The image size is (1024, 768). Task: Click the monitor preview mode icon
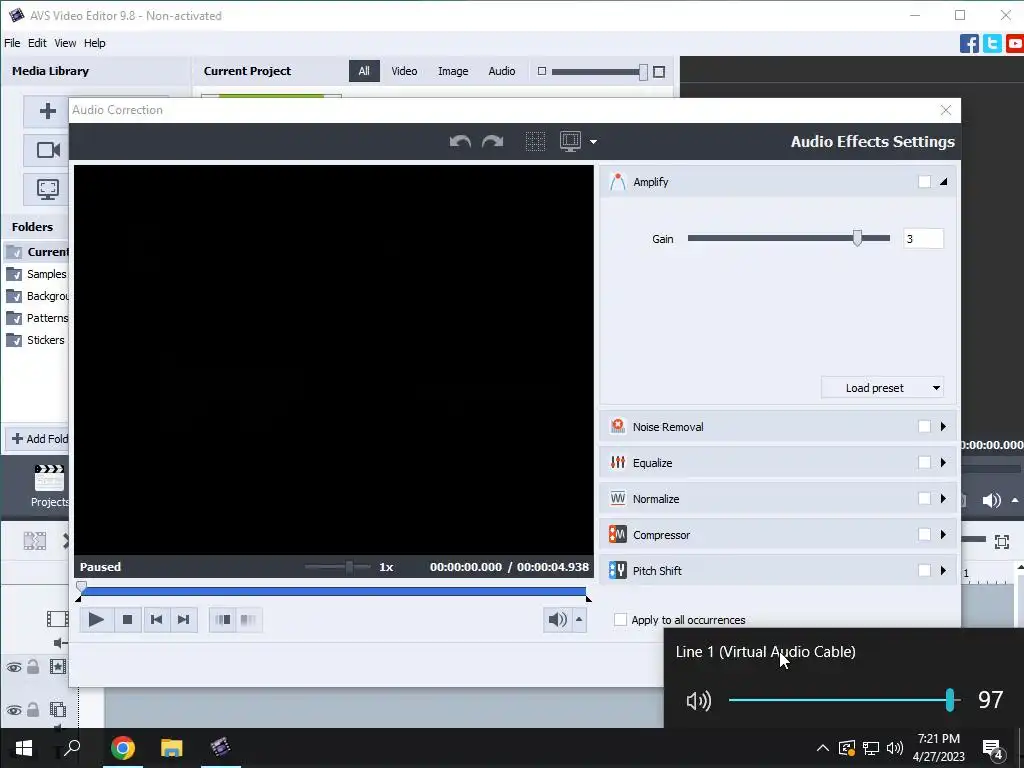(570, 141)
